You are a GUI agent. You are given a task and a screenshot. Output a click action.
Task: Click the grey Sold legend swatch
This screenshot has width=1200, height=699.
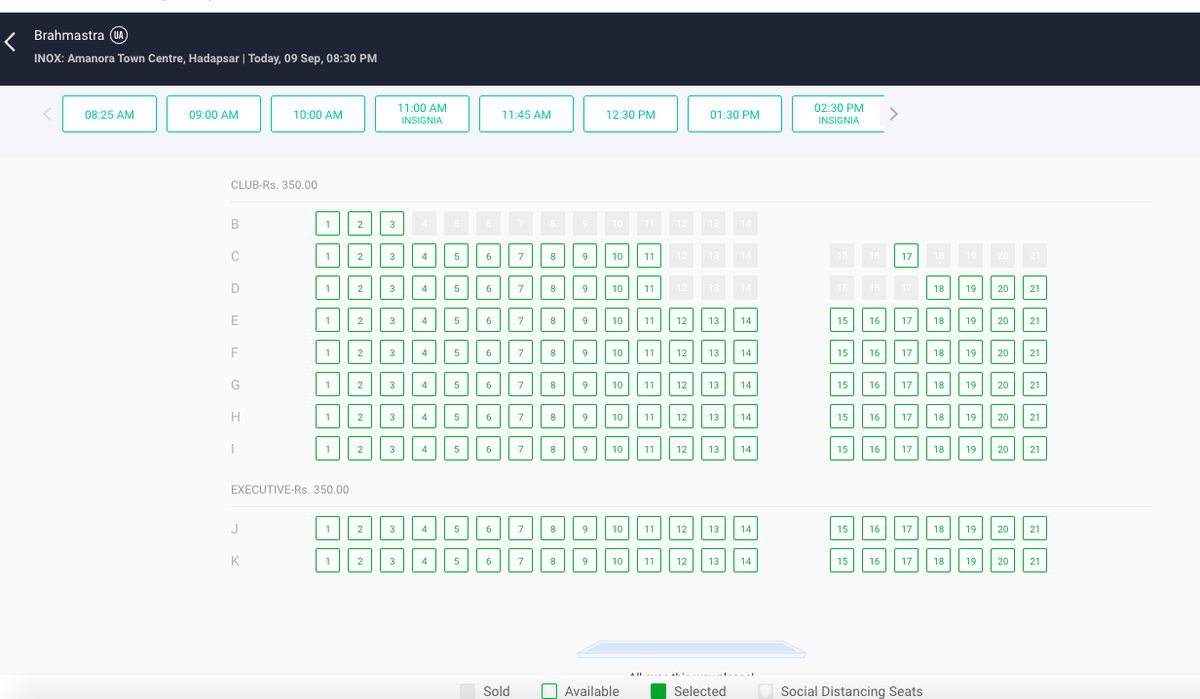click(467, 691)
